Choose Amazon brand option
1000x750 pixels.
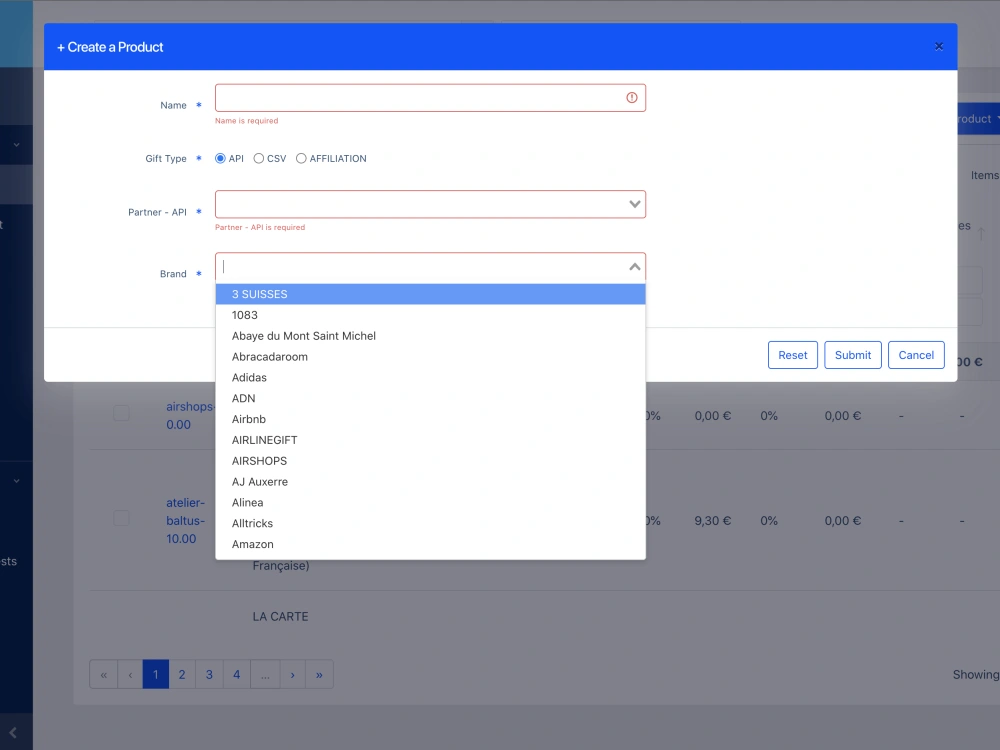(430, 544)
